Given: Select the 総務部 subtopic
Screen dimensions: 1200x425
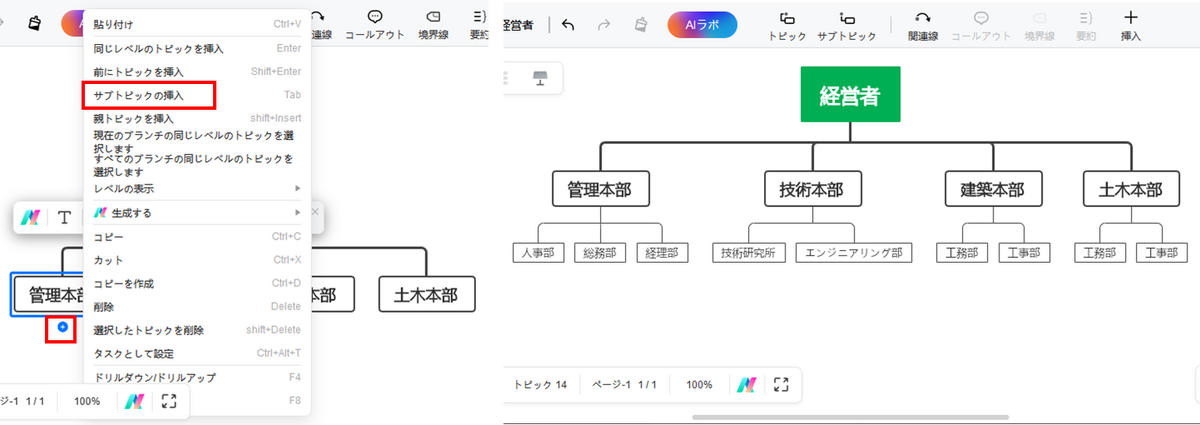Looking at the screenshot, I should [600, 253].
